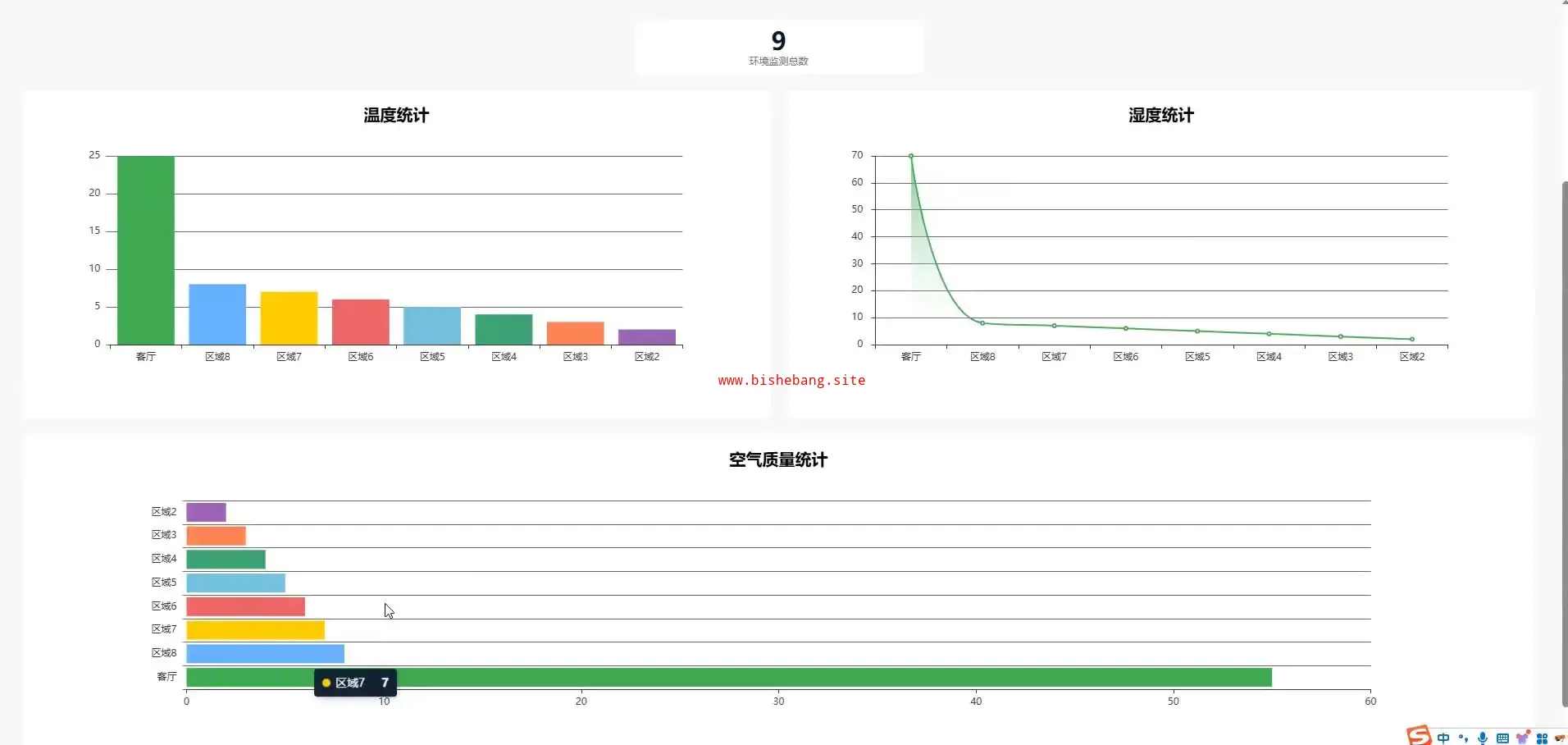The height and width of the screenshot is (745, 1568).
Task: Click the yellow 区域7 bar in 温度统计
Action: 289,318
